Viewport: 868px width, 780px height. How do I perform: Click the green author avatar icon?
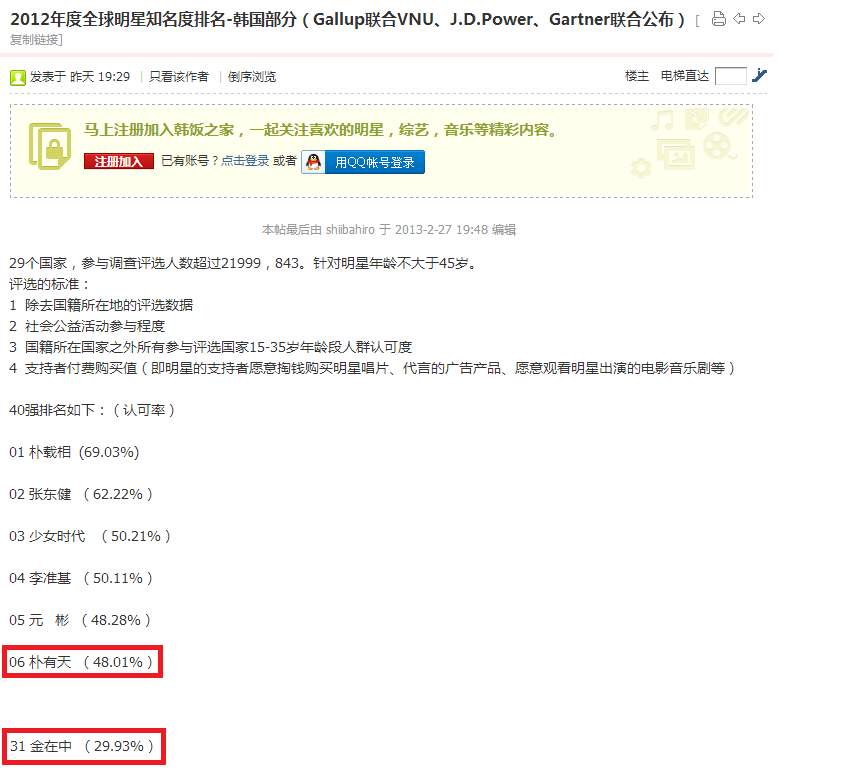click(x=18, y=78)
